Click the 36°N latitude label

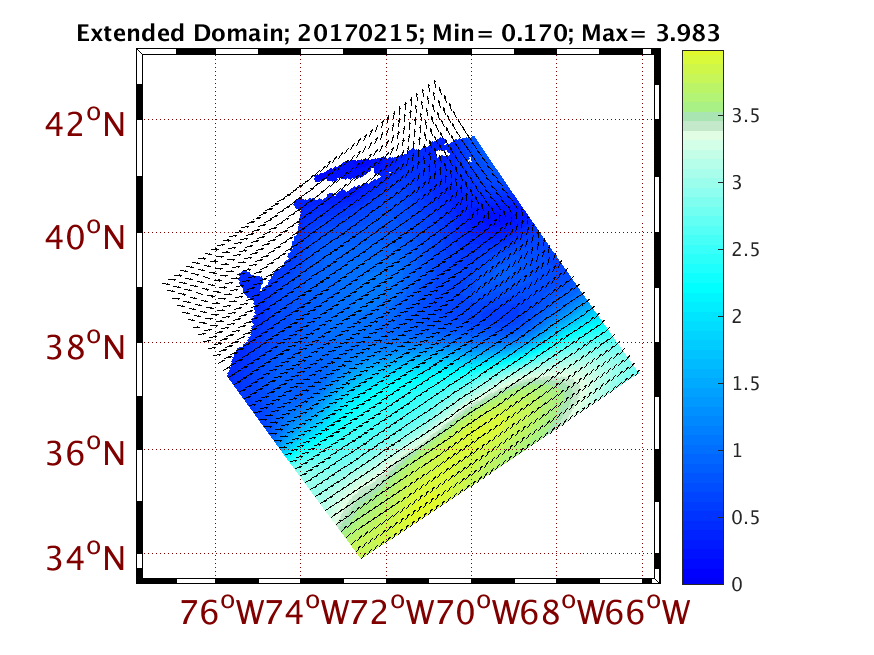tap(85, 456)
